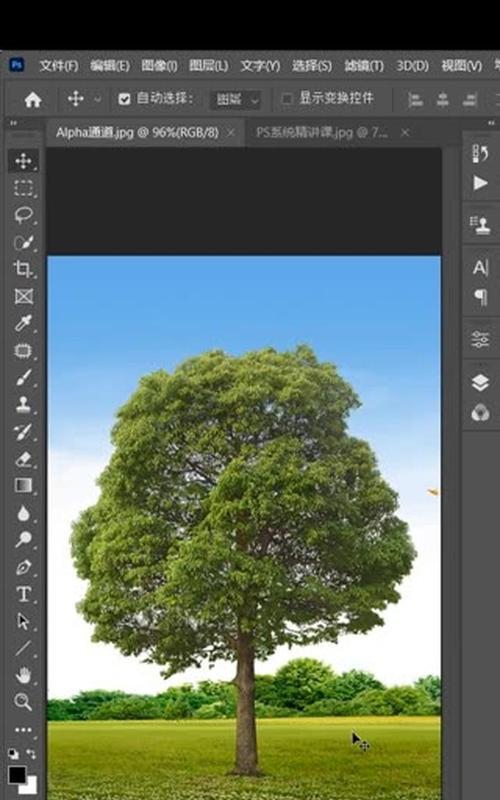Open the Layers panel icon
Screen dimensions: 500x800
480,383
